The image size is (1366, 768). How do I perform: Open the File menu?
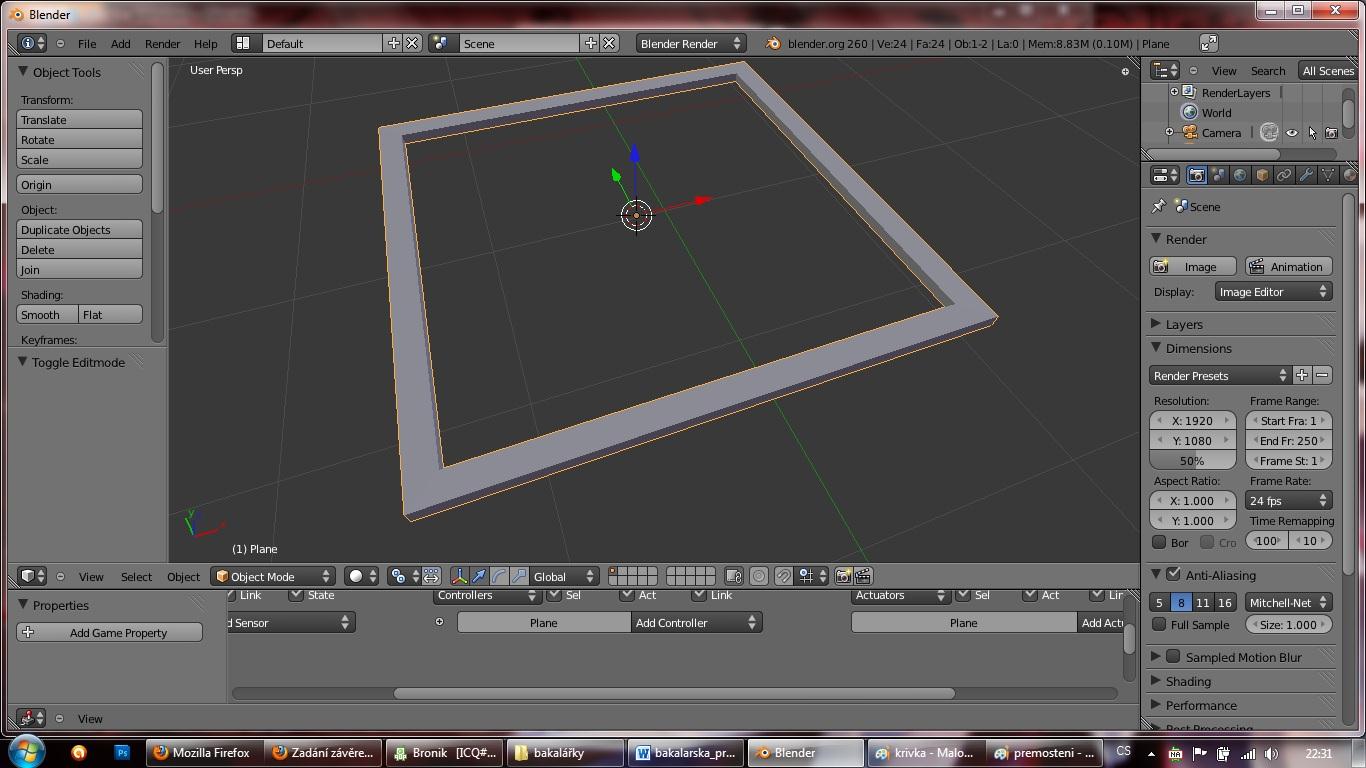[x=87, y=43]
